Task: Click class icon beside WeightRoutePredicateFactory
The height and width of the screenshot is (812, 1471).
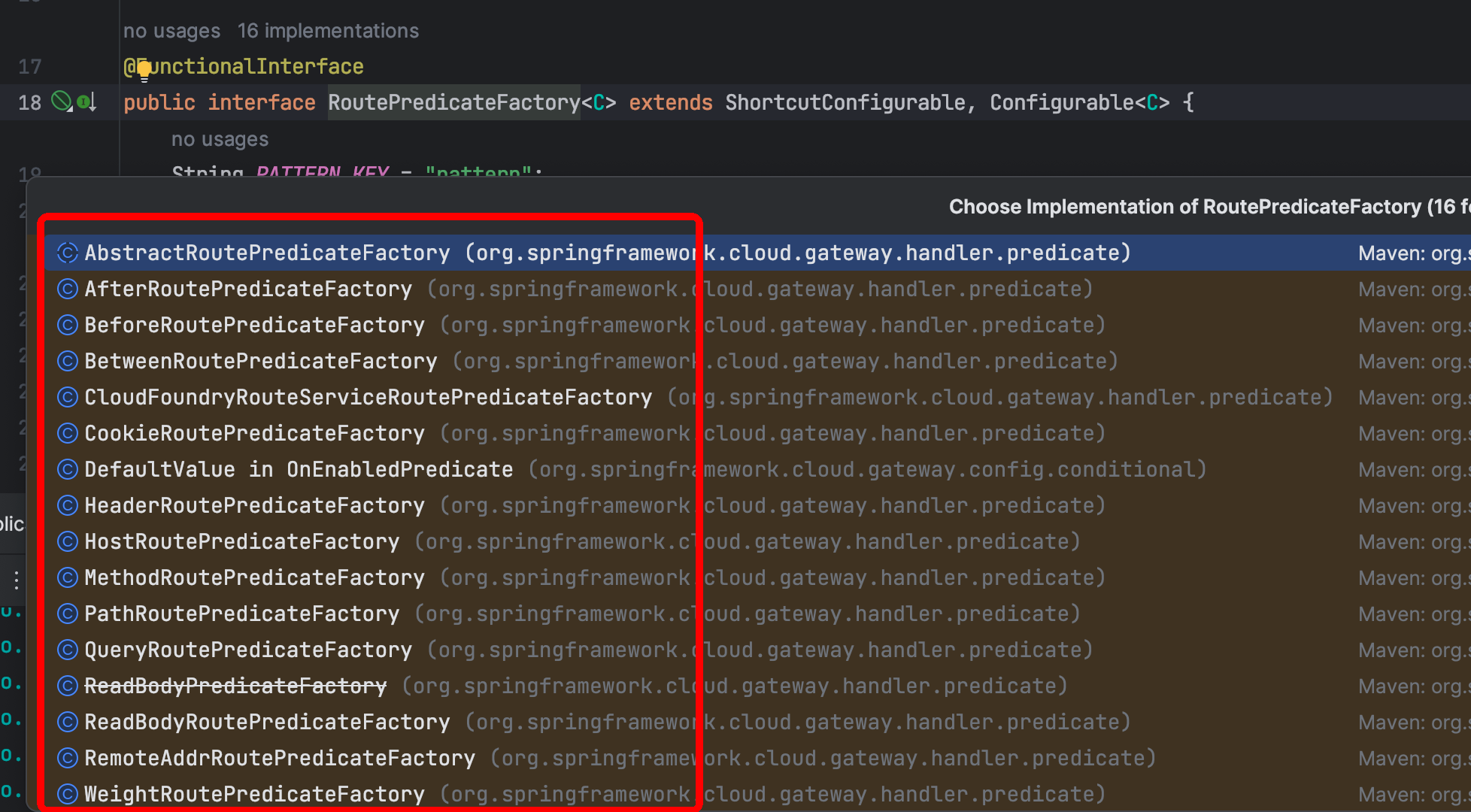Action: (68, 794)
